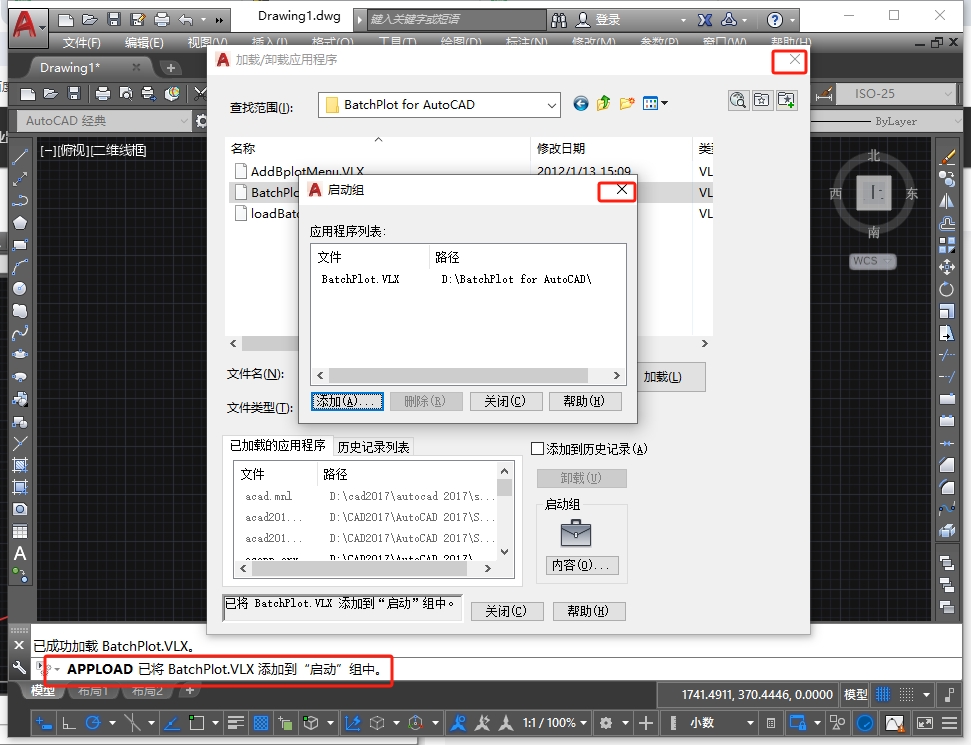Image resolution: width=971 pixels, height=745 pixels.
Task: Click the back arrow in file browser
Action: [x=581, y=103]
